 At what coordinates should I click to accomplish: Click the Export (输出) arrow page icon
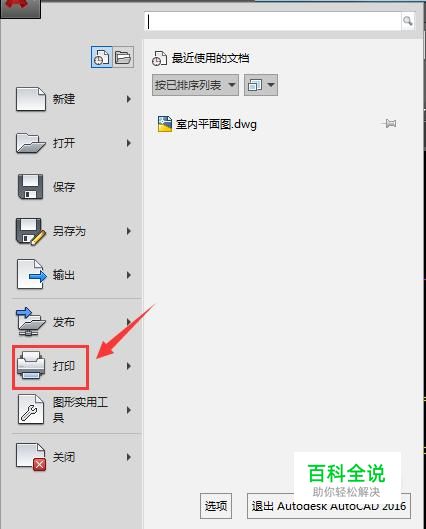pyautogui.click(x=31, y=274)
